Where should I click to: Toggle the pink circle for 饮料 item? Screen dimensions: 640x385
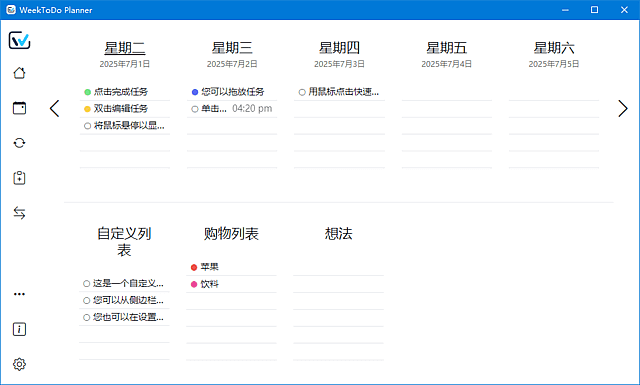point(194,284)
